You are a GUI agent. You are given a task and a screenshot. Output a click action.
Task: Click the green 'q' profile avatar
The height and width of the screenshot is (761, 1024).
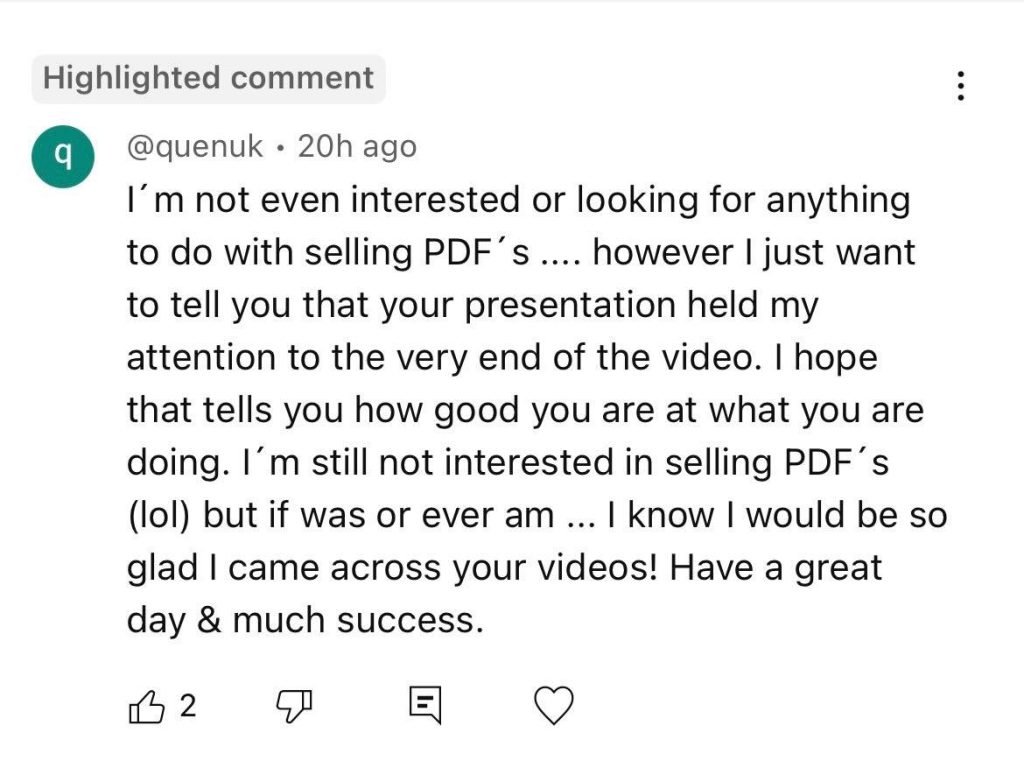[x=62, y=156]
